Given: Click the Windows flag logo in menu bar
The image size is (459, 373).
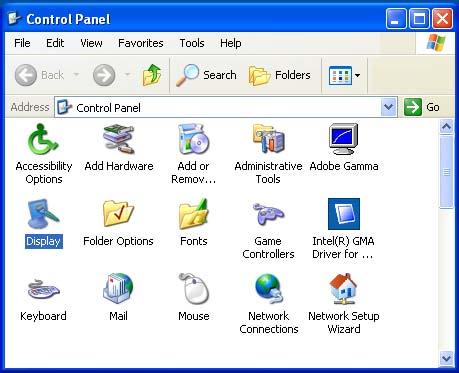Looking at the screenshot, I should tap(436, 43).
